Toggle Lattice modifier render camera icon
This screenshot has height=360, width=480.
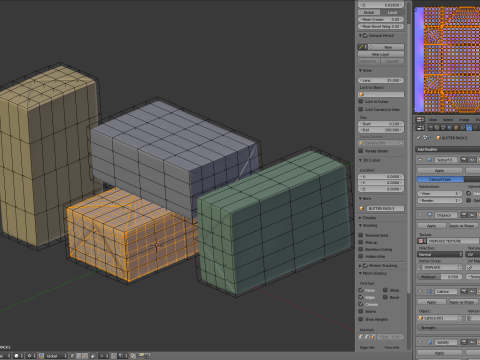pyautogui.click(x=464, y=292)
